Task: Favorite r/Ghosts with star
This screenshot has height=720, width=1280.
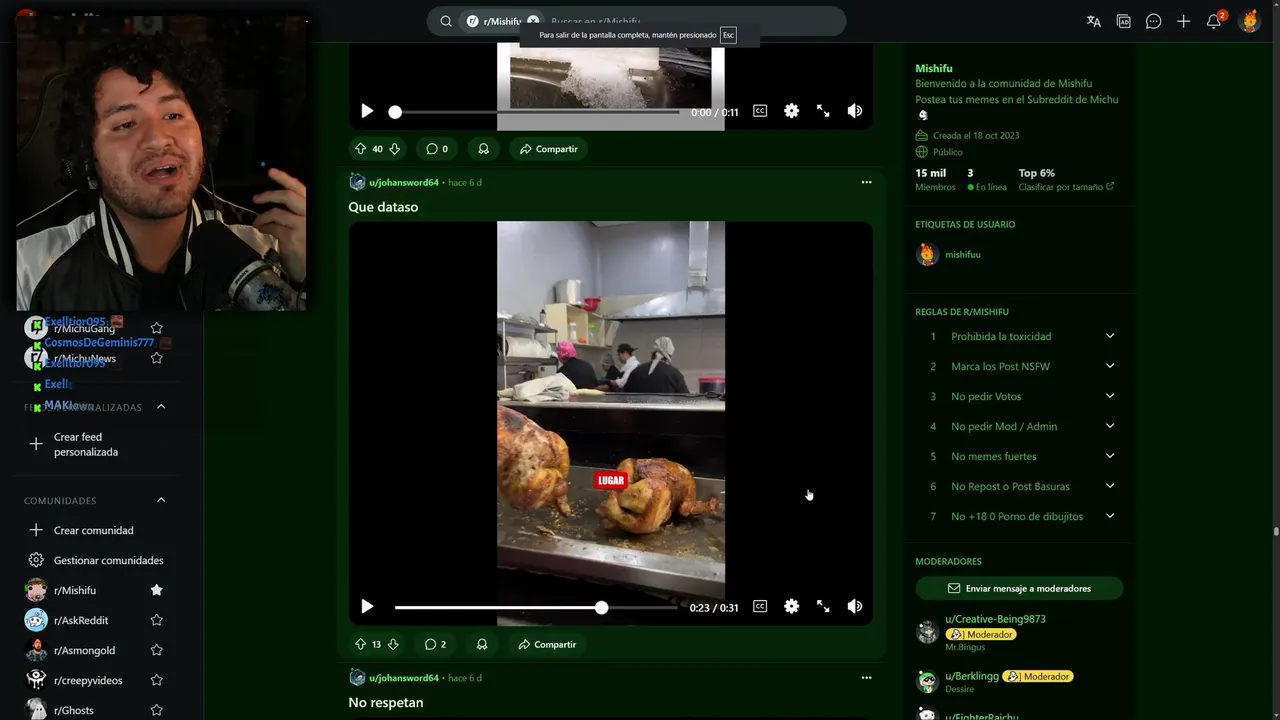Action: click(156, 710)
